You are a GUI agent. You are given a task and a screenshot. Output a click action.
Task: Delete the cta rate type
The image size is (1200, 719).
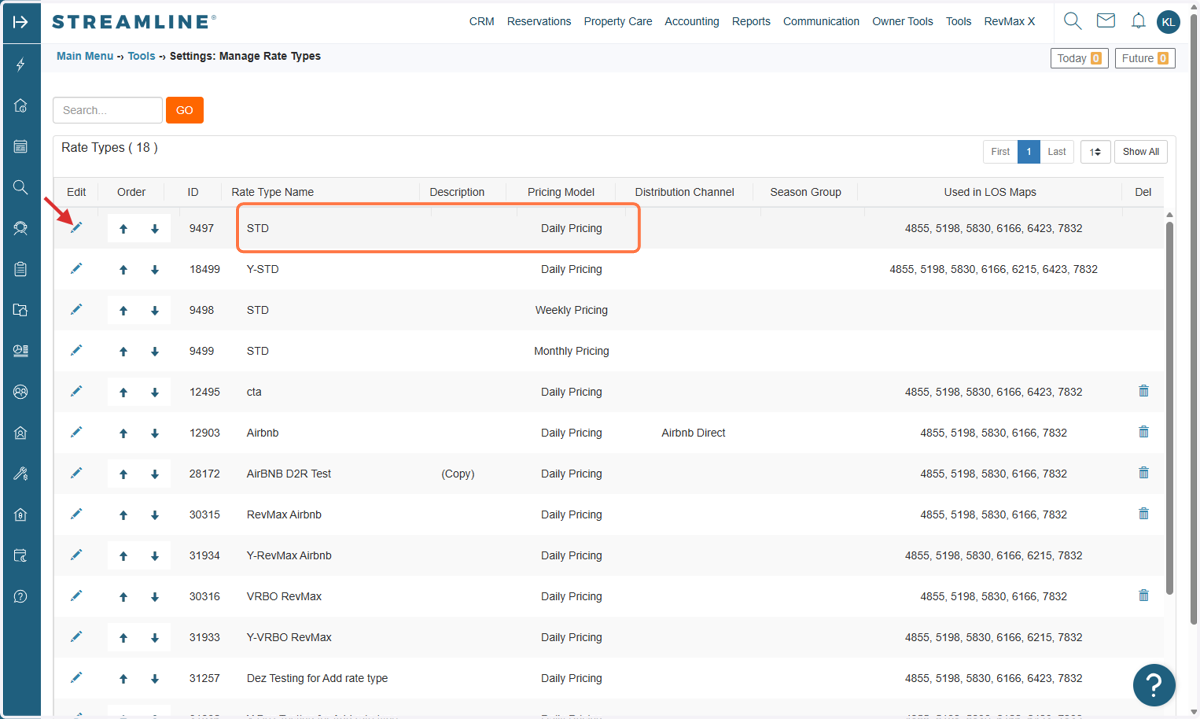coord(1144,391)
